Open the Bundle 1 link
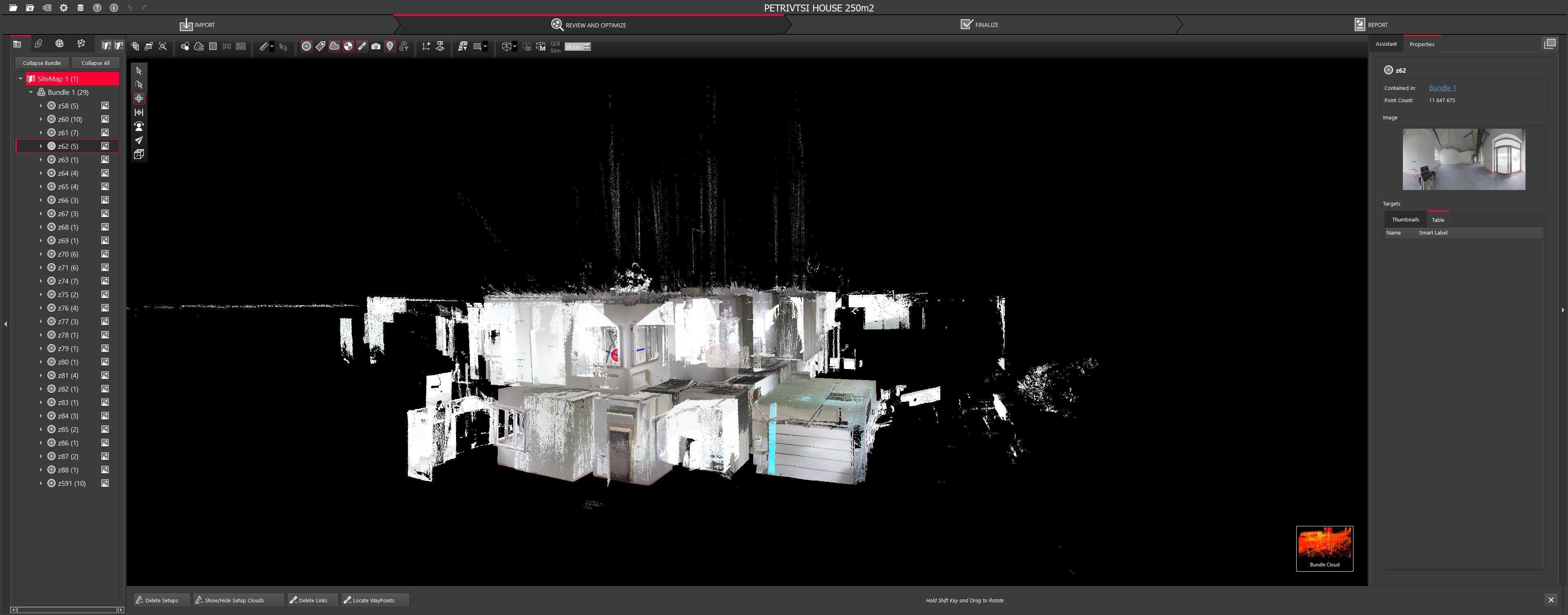1568x615 pixels. pyautogui.click(x=1442, y=88)
